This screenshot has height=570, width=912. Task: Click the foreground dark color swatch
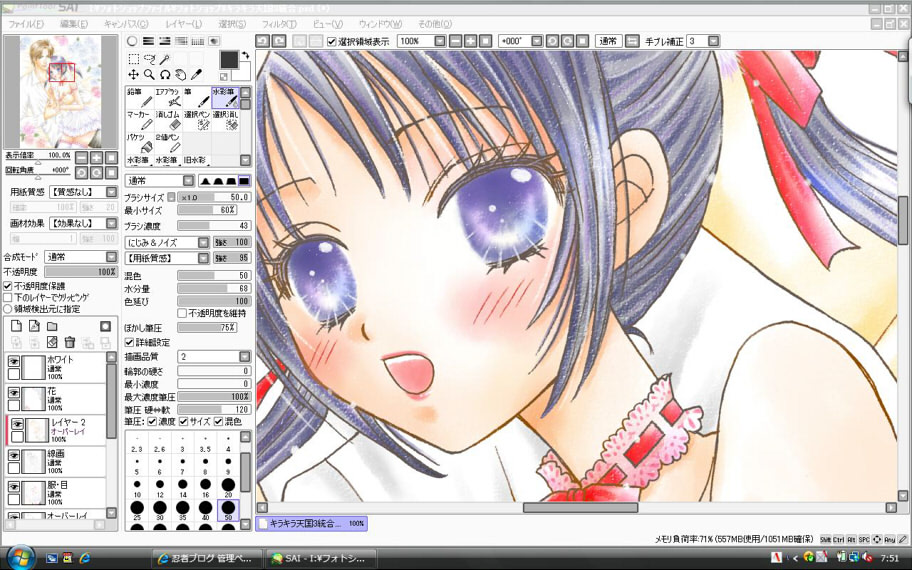[x=229, y=59]
